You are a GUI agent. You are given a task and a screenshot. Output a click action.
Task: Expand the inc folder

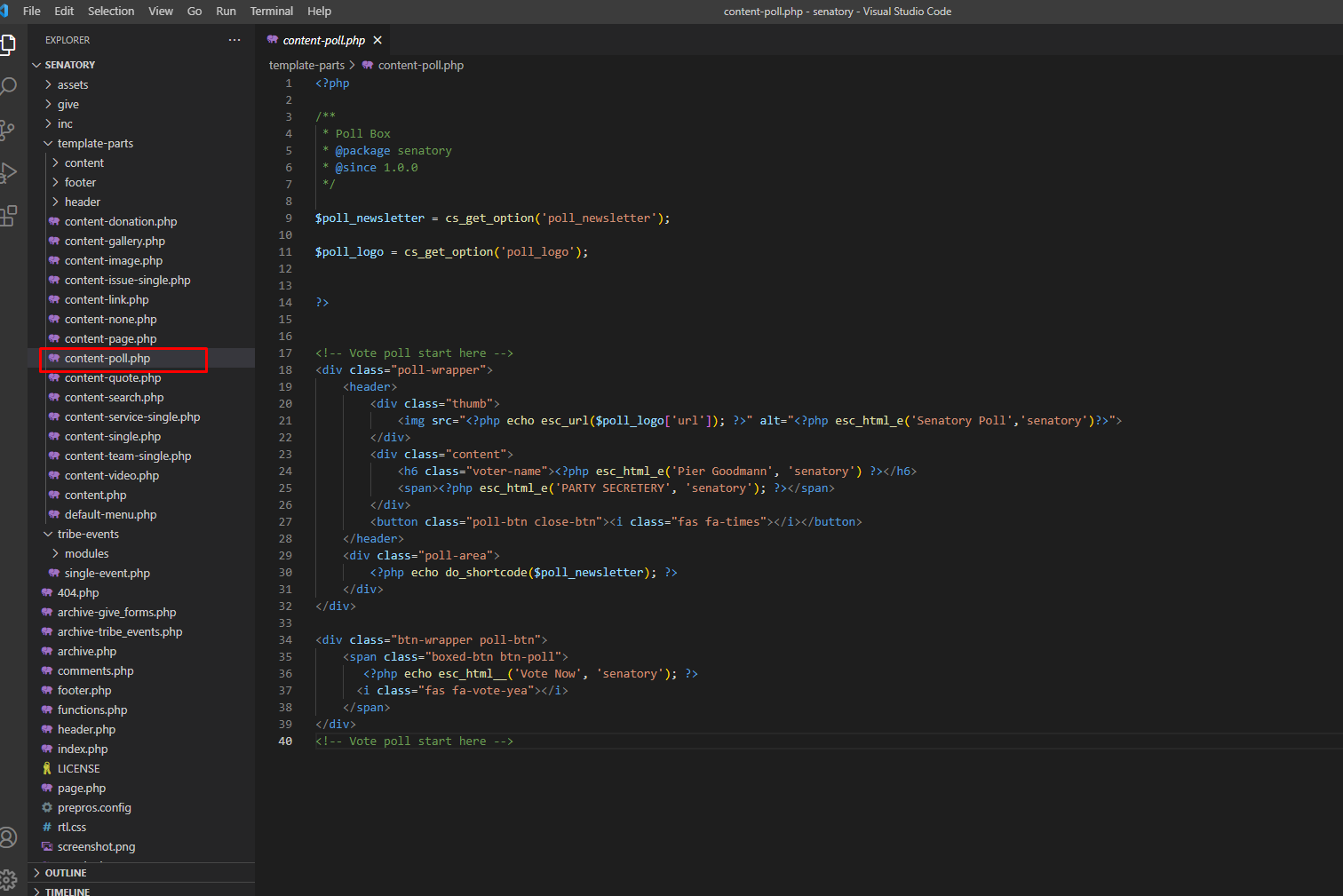141,123
